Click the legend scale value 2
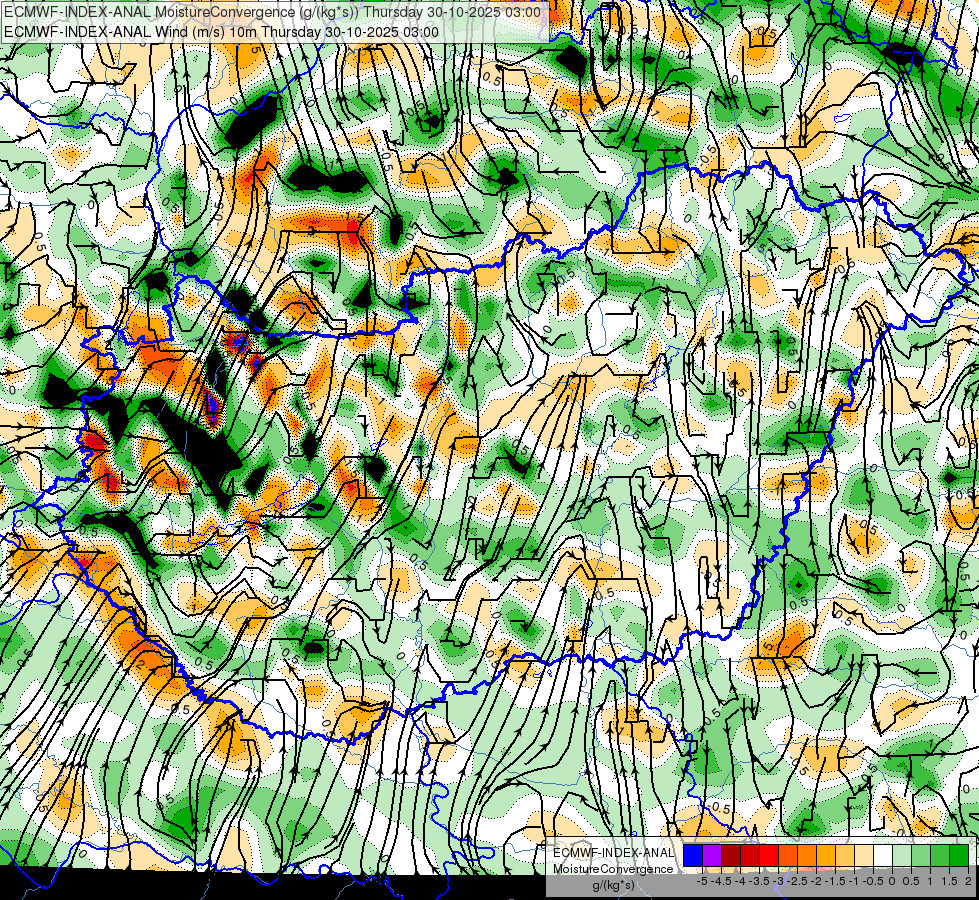979x900 pixels. (x=968, y=881)
